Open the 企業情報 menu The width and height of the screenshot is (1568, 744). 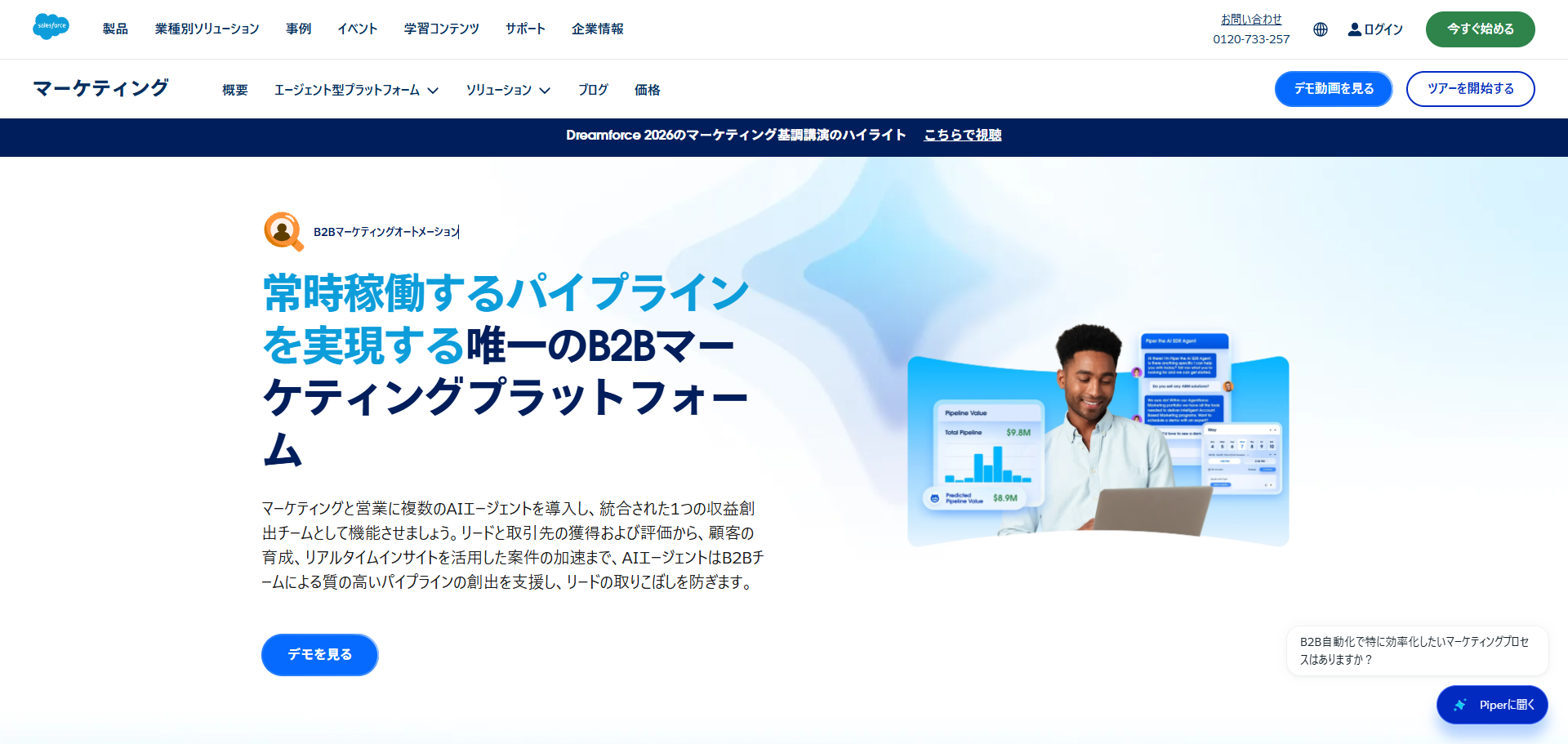tap(597, 29)
